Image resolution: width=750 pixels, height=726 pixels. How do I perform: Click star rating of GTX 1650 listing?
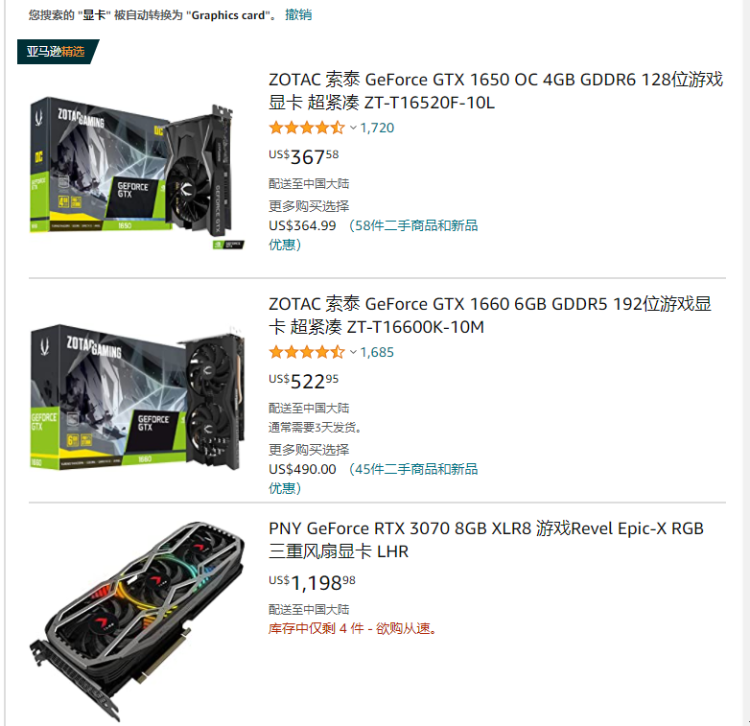pyautogui.click(x=307, y=128)
